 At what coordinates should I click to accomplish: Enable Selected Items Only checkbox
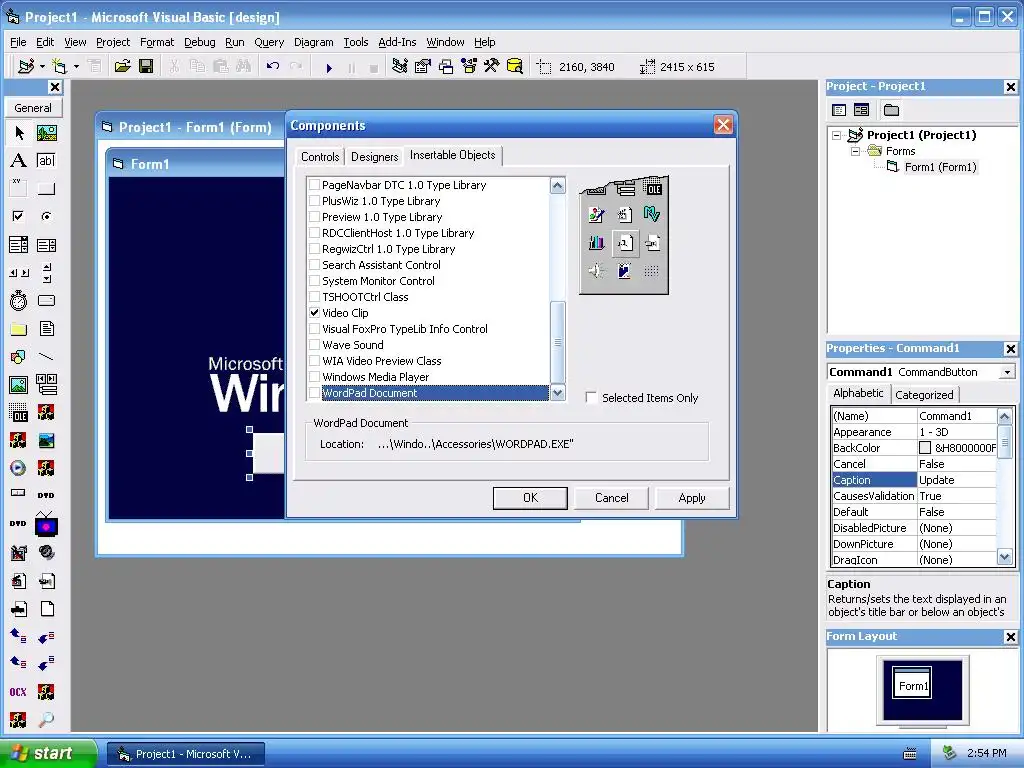coord(591,398)
